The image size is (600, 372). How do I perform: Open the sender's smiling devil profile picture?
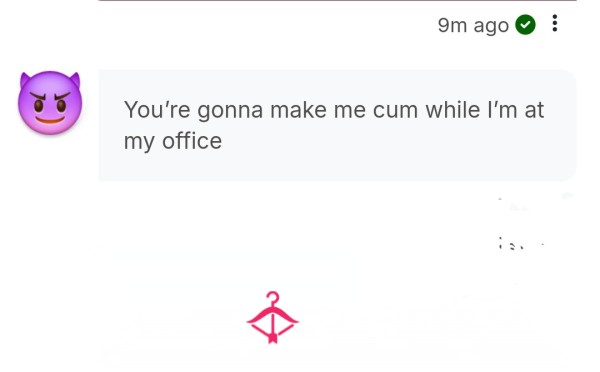pyautogui.click(x=50, y=103)
